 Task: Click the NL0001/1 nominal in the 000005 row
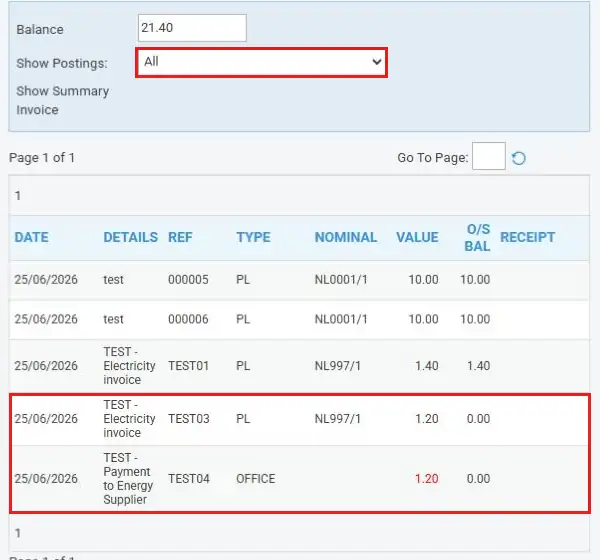[341, 280]
